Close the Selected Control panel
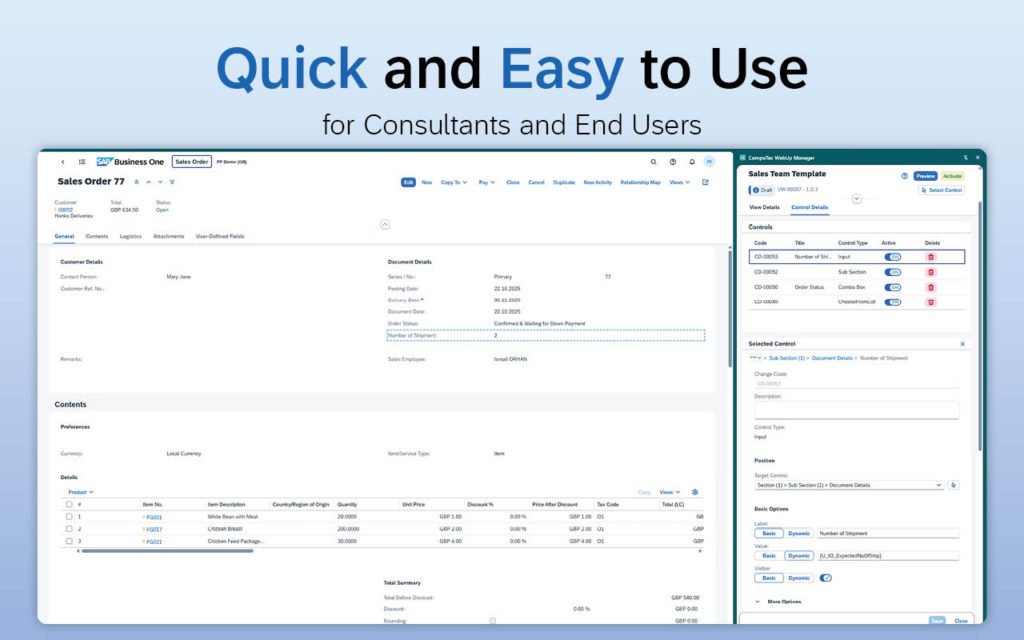Image resolution: width=1024 pixels, height=640 pixels. [x=962, y=343]
